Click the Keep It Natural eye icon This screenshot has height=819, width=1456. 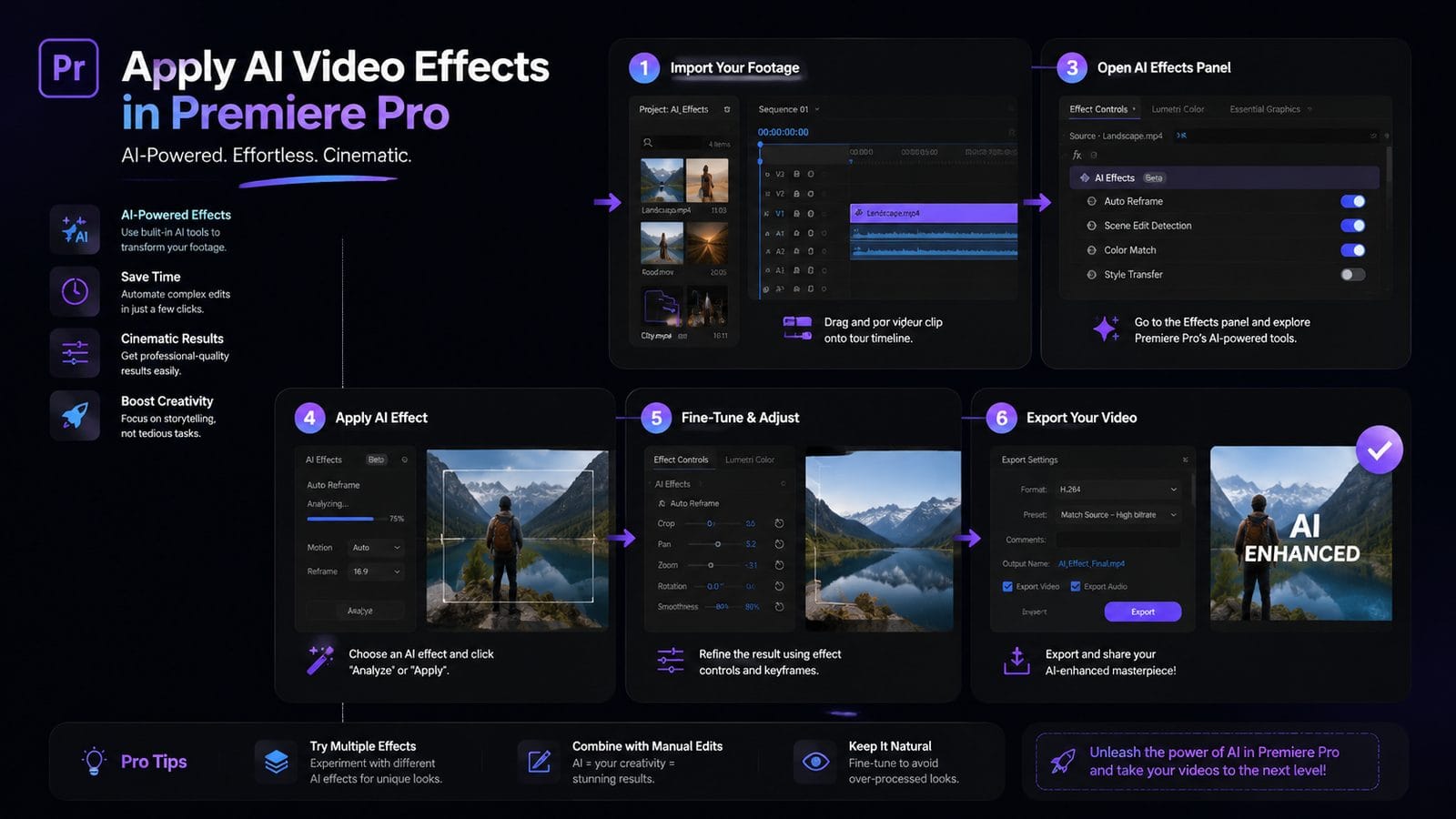pyautogui.click(x=815, y=762)
